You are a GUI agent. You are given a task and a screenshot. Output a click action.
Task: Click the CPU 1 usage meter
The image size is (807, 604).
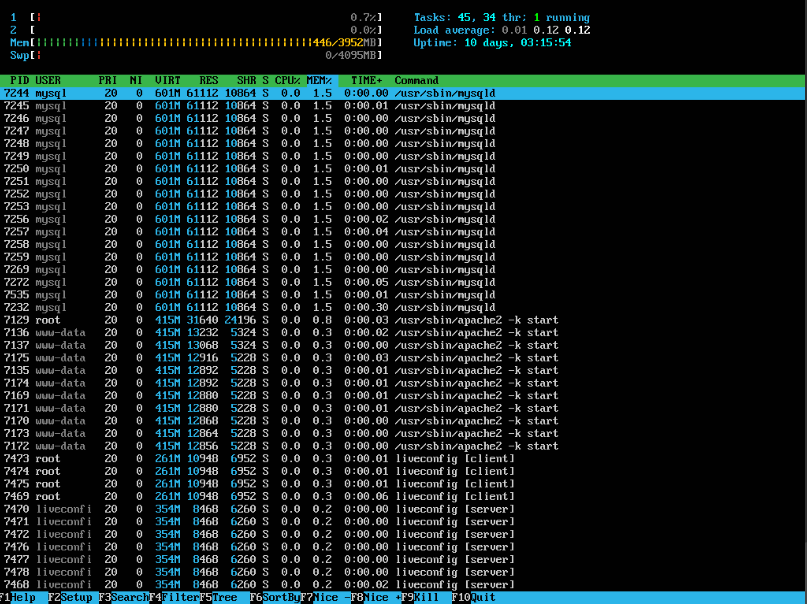[196, 17]
